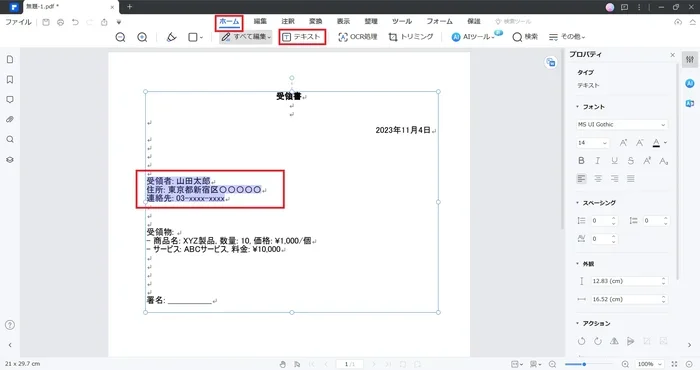Select the highlighter marker tool
The image size is (700, 370).
coord(171,37)
